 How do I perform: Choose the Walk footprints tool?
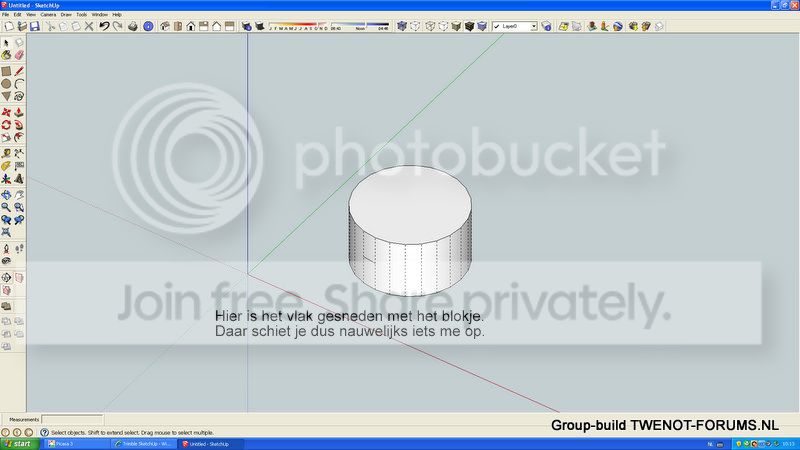click(19, 248)
